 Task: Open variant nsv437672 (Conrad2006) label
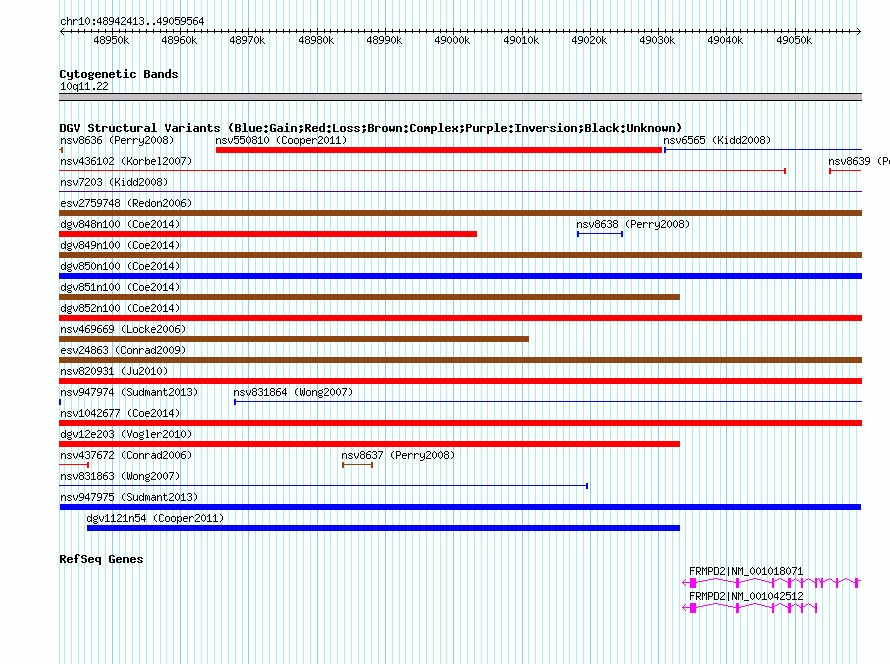126,455
